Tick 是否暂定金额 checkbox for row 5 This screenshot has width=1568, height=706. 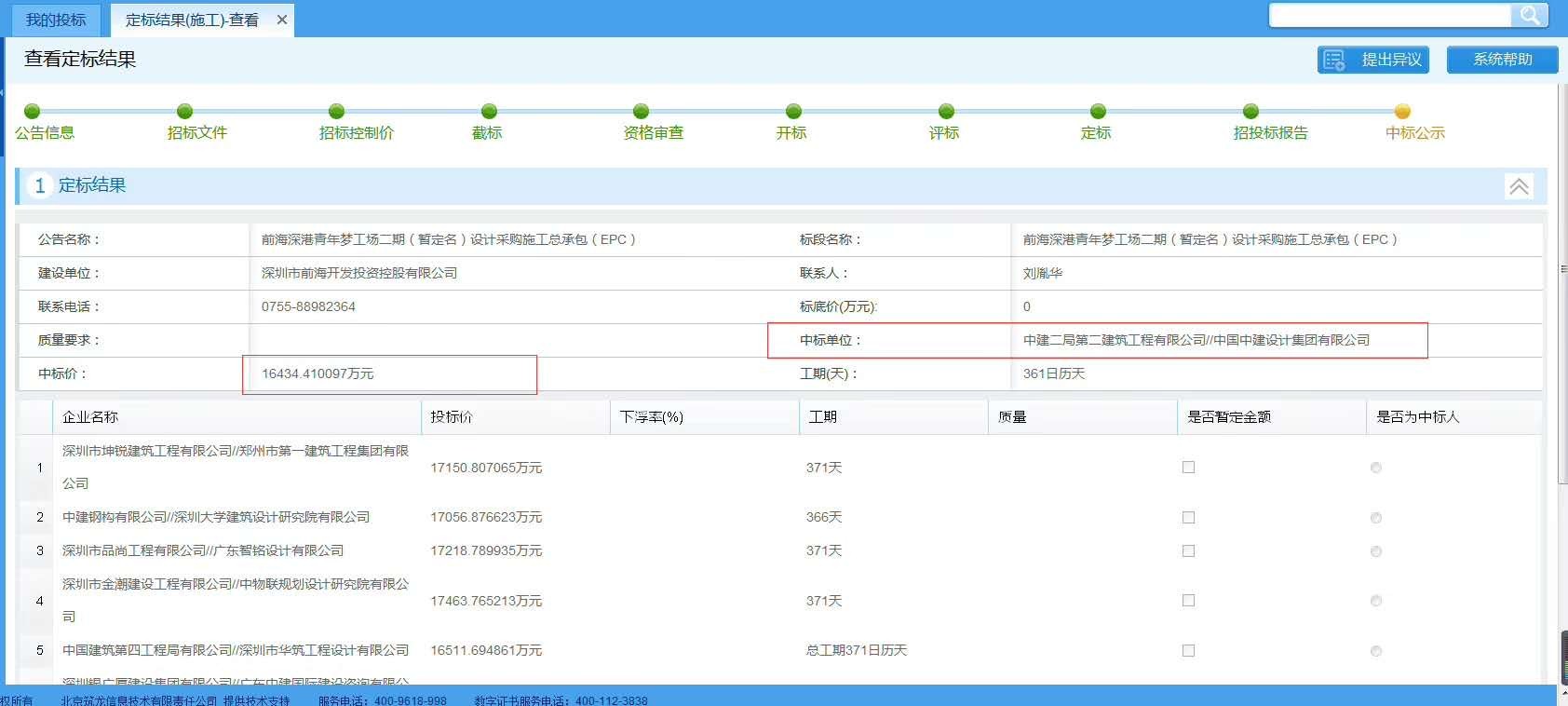1188,650
